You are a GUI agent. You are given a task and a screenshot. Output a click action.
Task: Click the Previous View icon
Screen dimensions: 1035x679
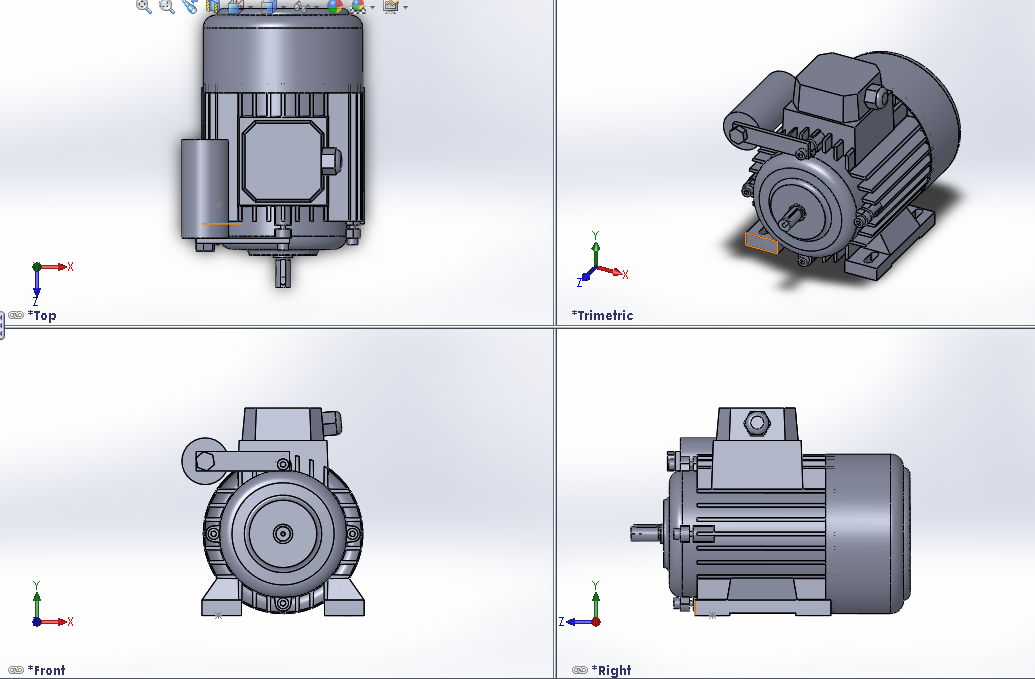coord(190,6)
